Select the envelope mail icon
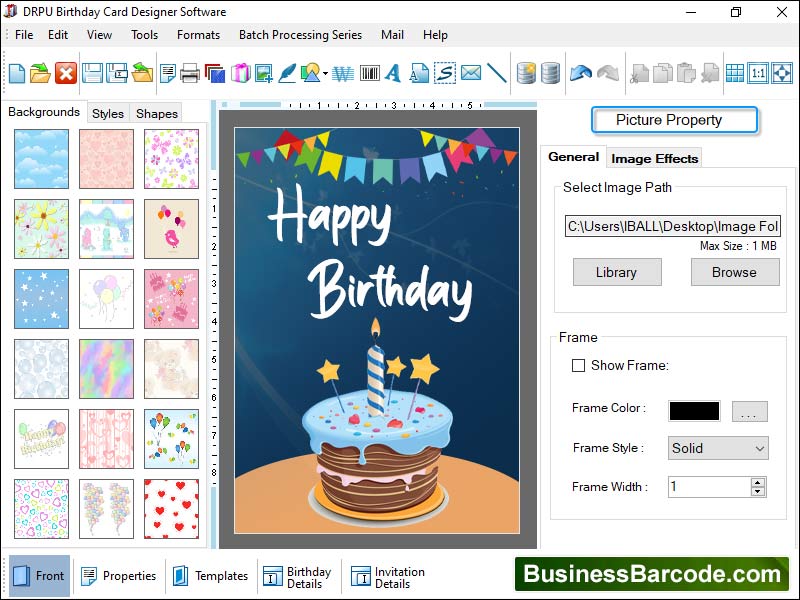Image resolution: width=800 pixels, height=600 pixels. click(x=471, y=72)
